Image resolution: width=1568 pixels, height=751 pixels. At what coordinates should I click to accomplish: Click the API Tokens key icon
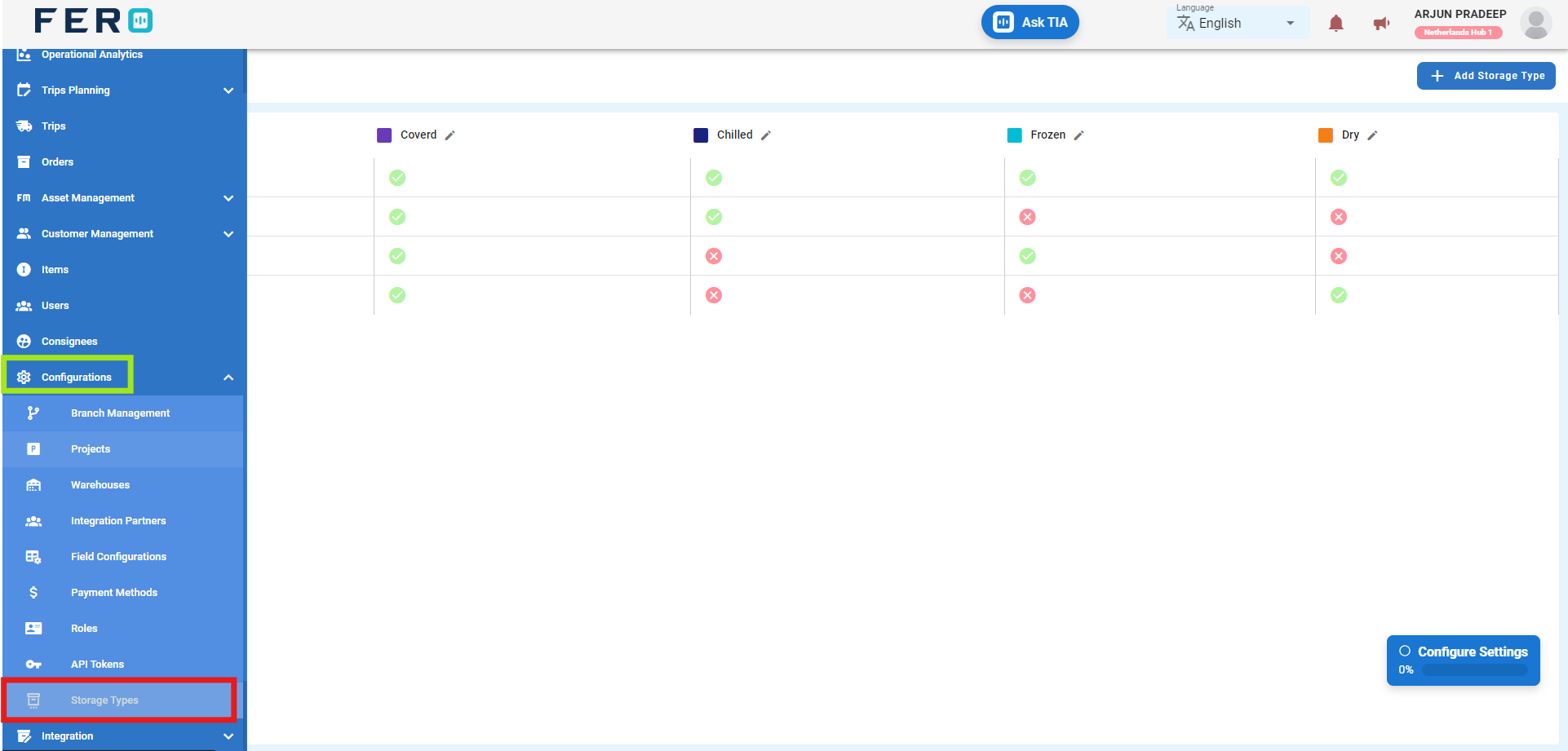pos(33,664)
